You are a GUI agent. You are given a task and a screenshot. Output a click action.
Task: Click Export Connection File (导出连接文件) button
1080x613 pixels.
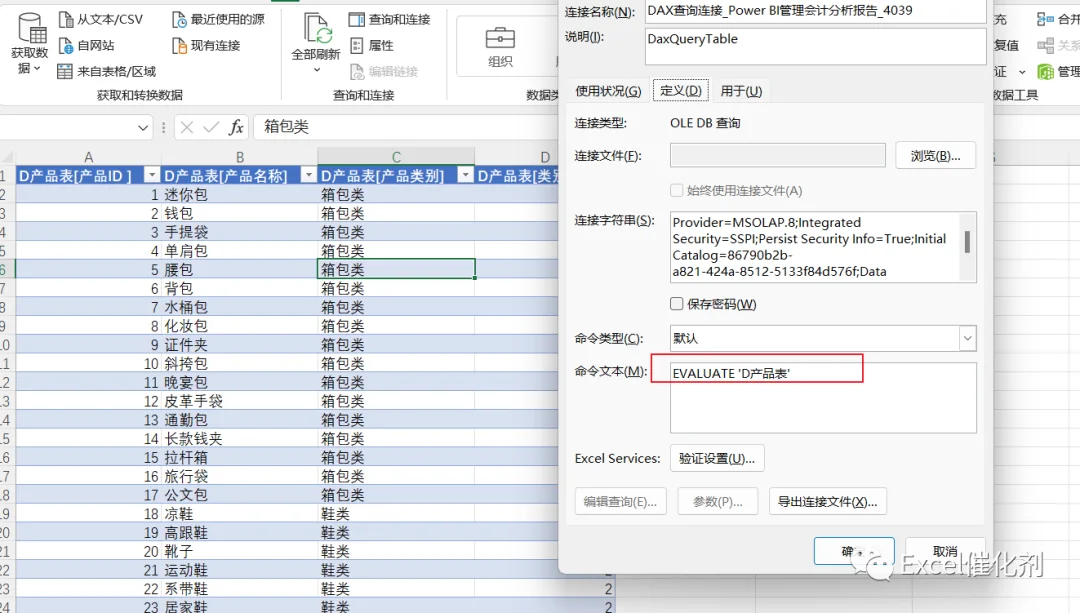827,501
